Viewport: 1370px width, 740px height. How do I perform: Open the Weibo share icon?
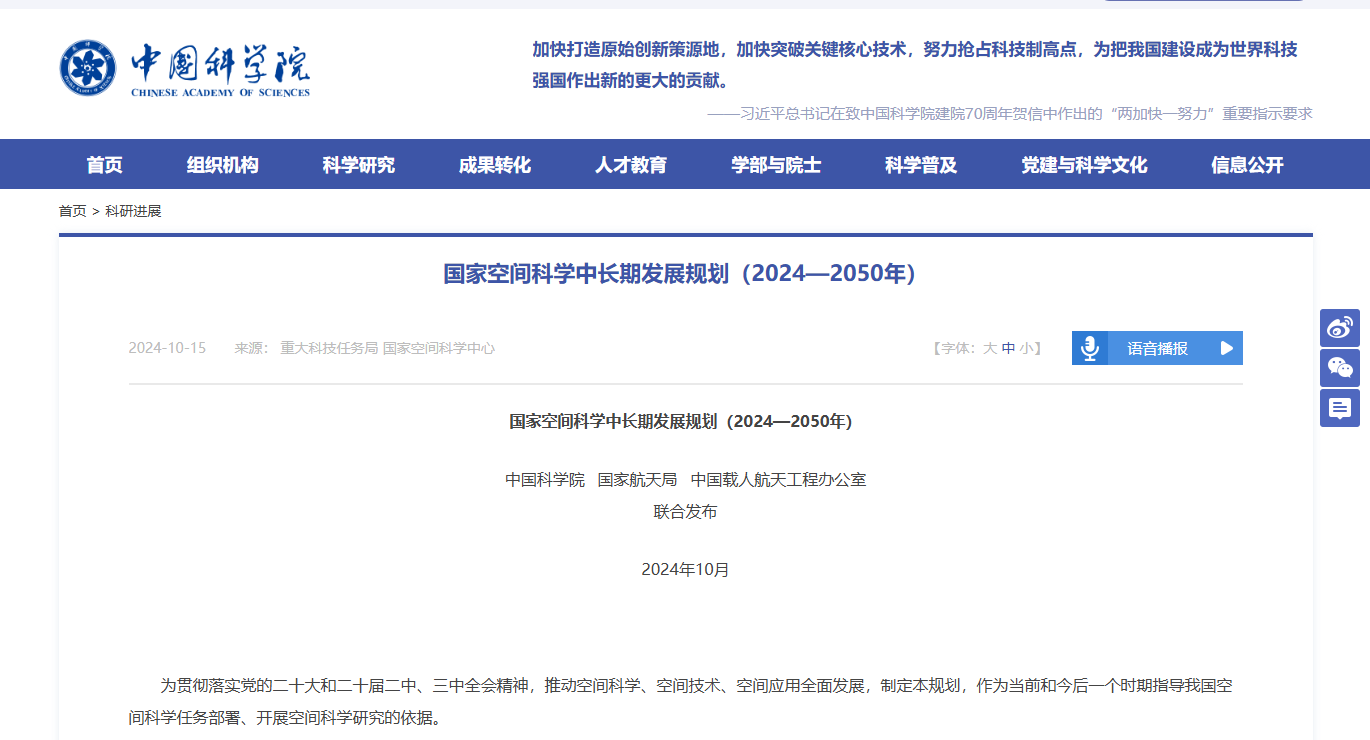[1340, 328]
